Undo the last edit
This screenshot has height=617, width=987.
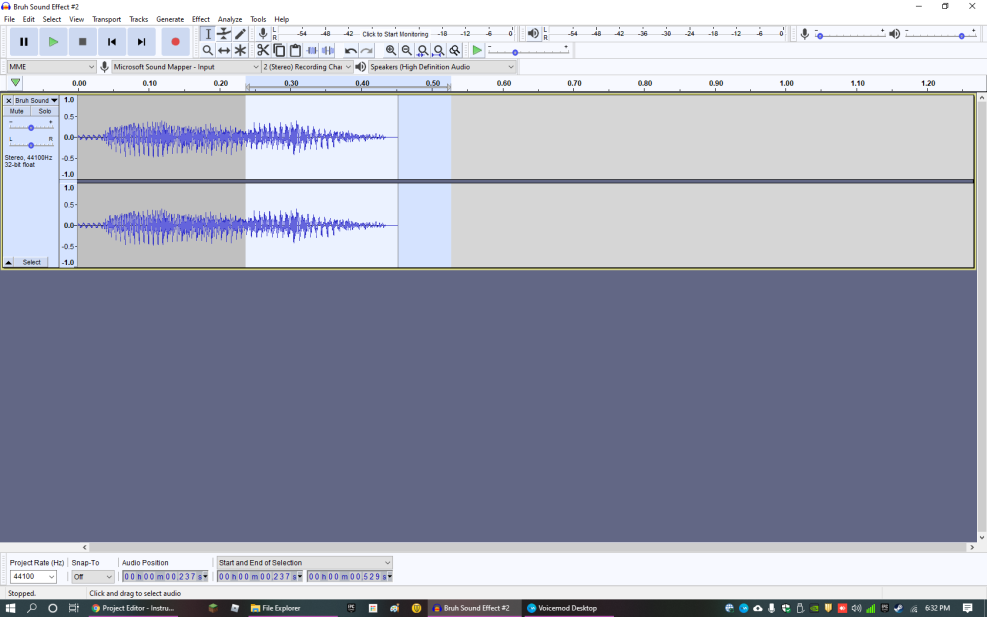pyautogui.click(x=351, y=50)
